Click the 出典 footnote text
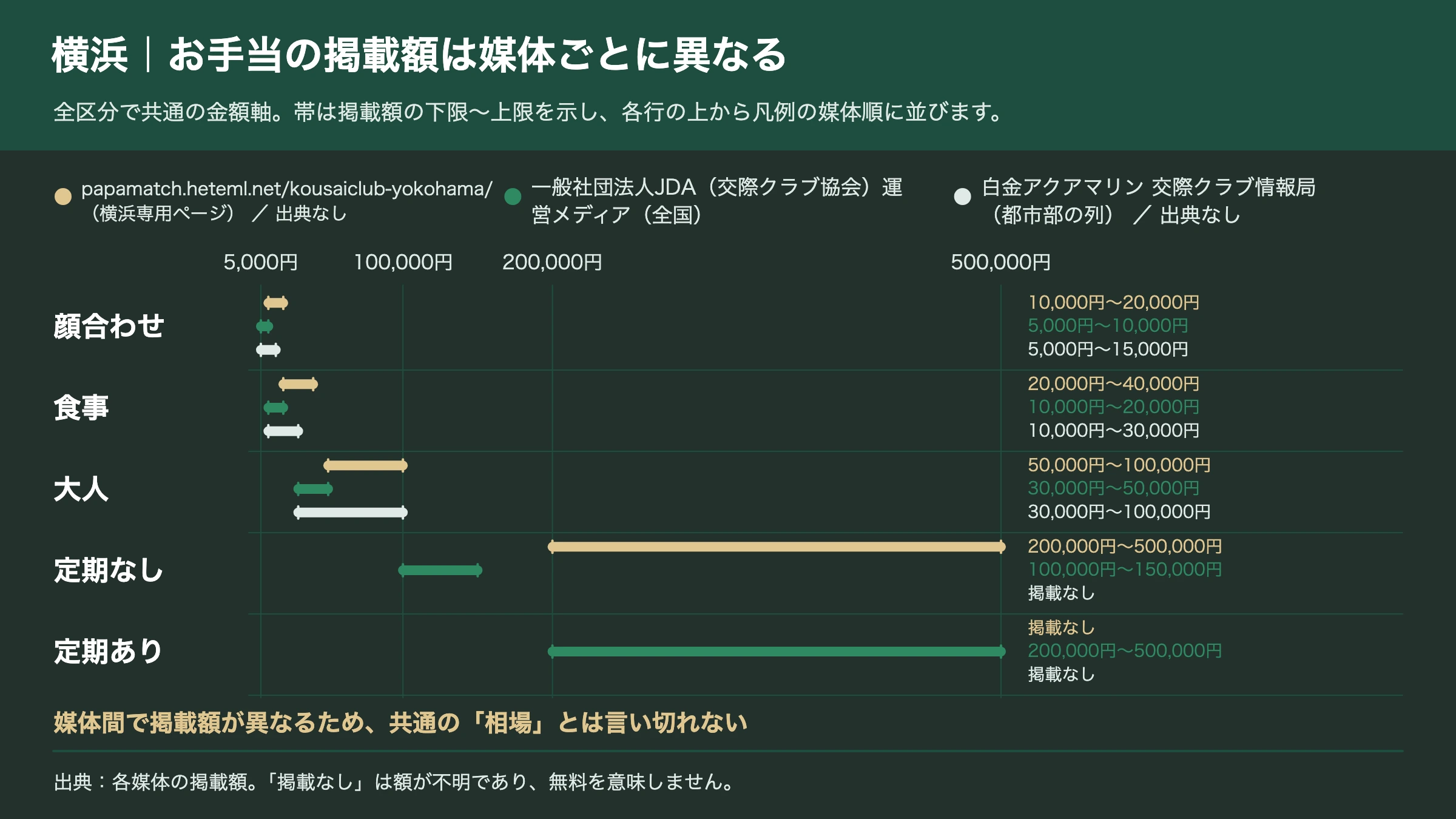Image resolution: width=1456 pixels, height=819 pixels. pyautogui.click(x=396, y=782)
